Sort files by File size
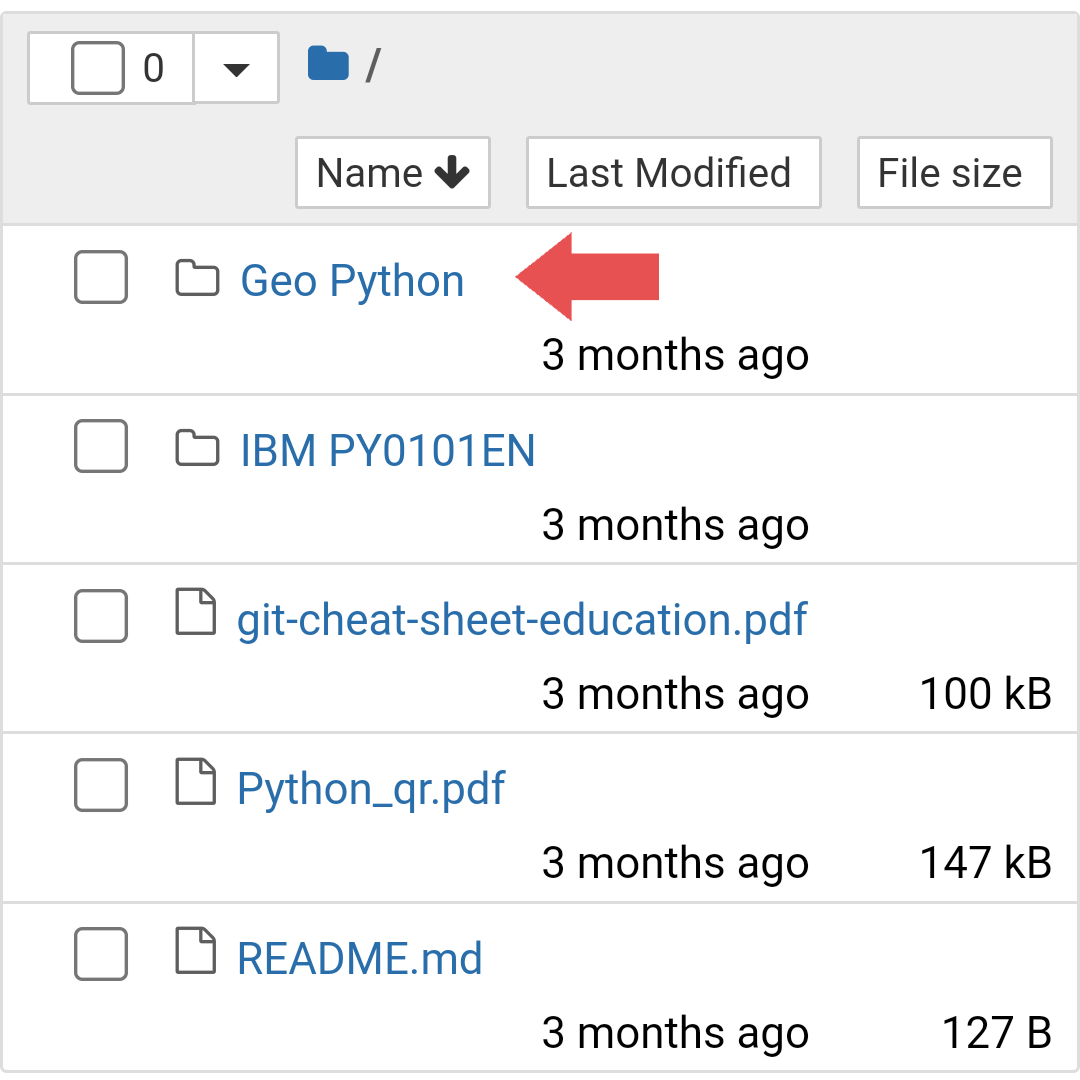 click(x=954, y=172)
